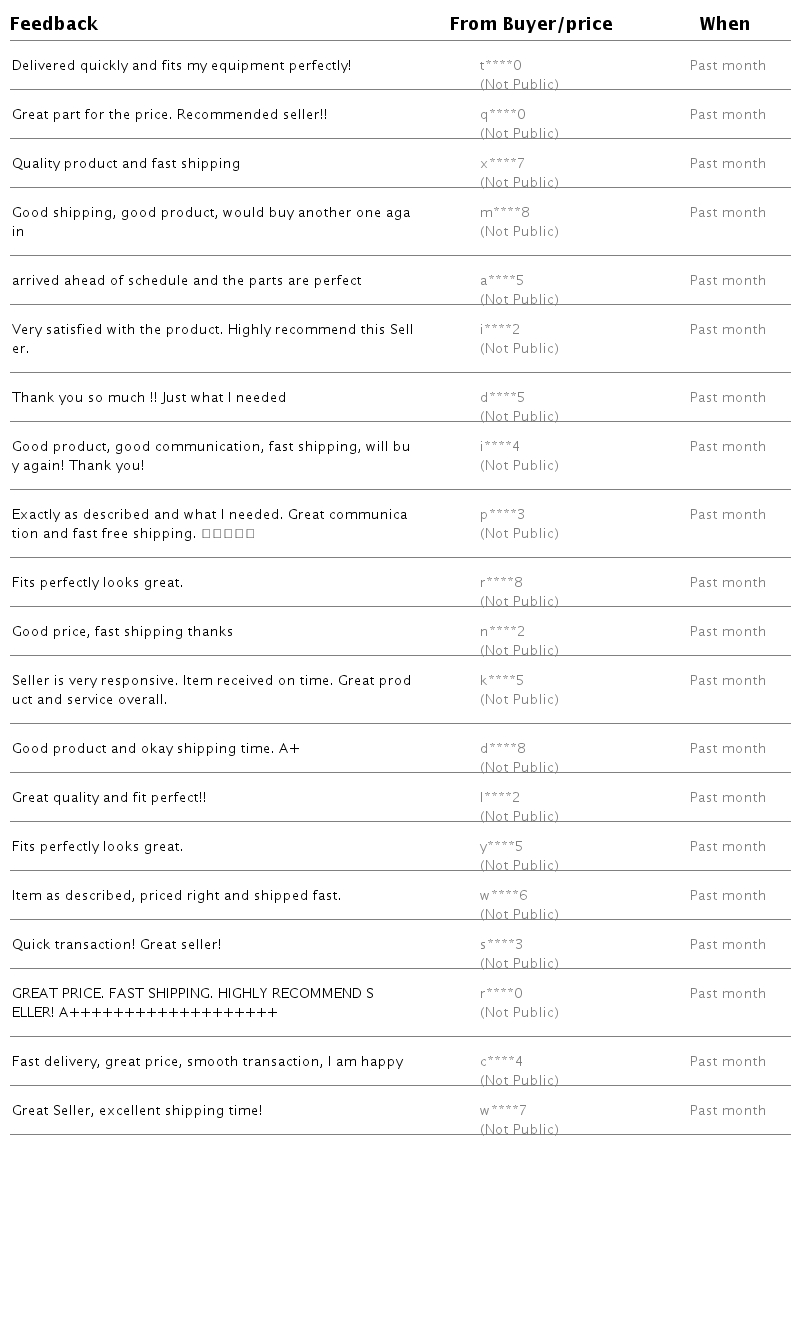The height and width of the screenshot is (1340, 800).
Task: Click buyer p****3 username
Action: click(502, 515)
